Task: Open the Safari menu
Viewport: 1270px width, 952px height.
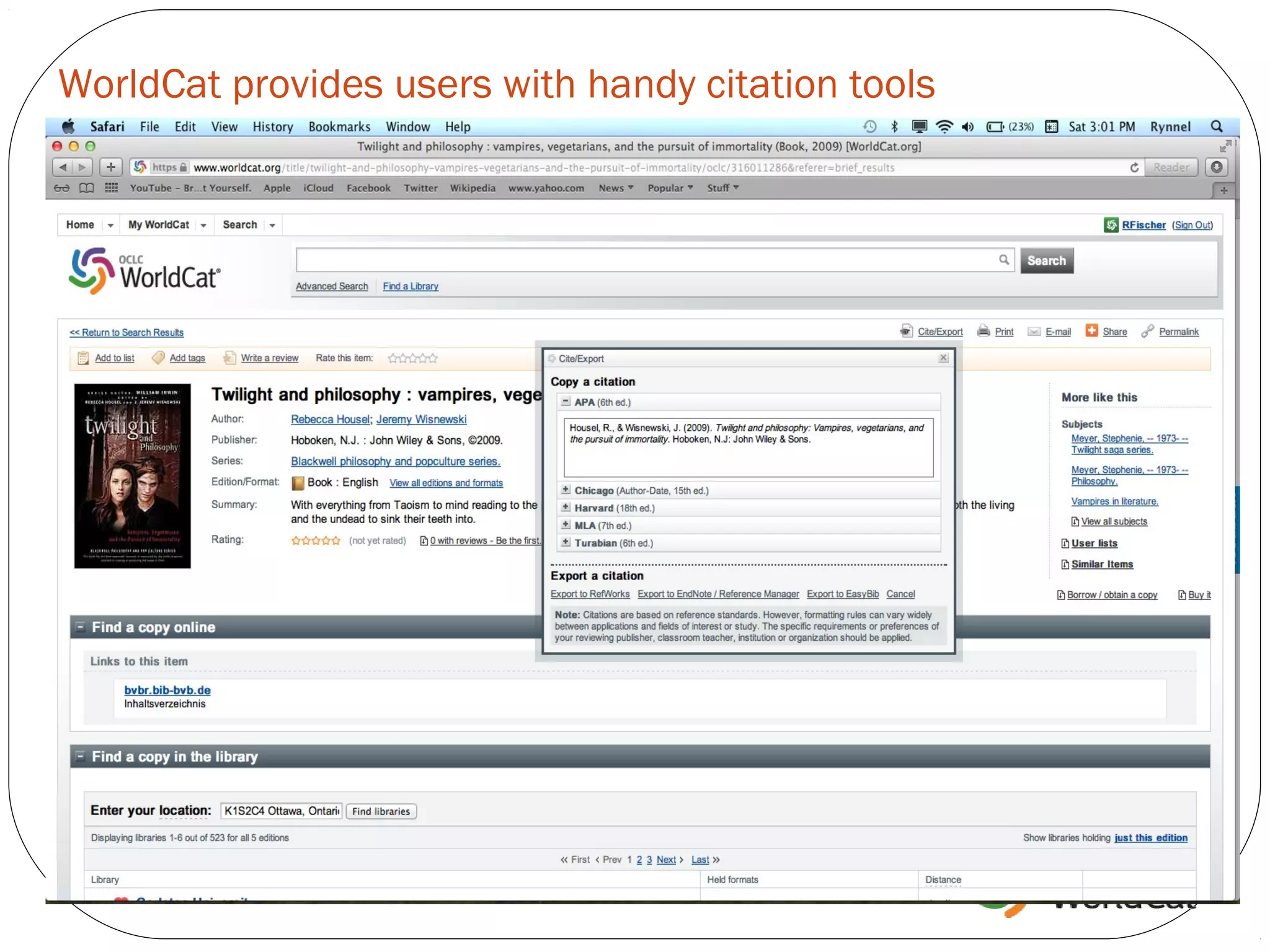Action: pyautogui.click(x=107, y=126)
